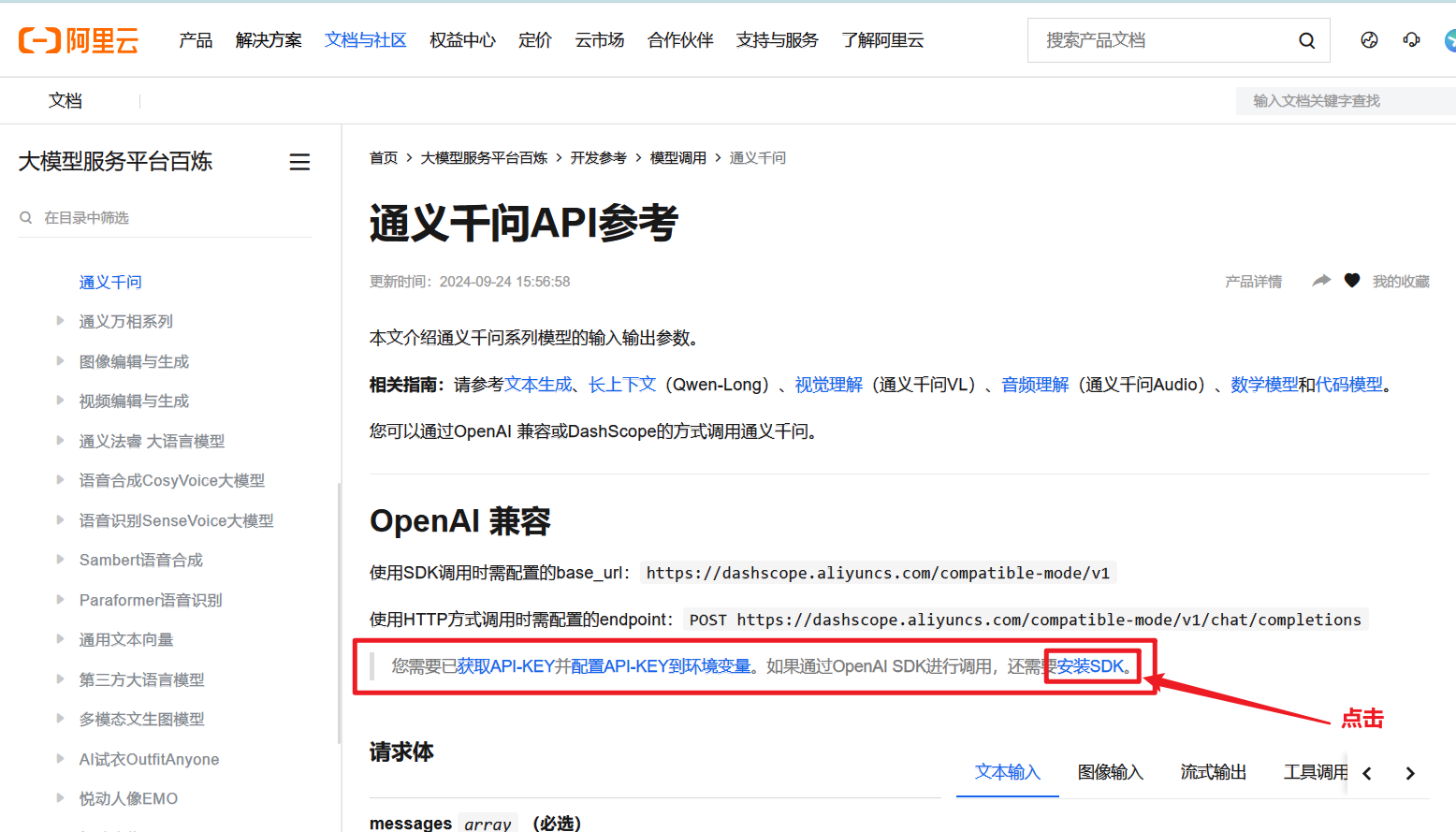This screenshot has height=832, width=1456.
Task: Click the 配置API-KEY到环境变量 link
Action: click(x=662, y=666)
